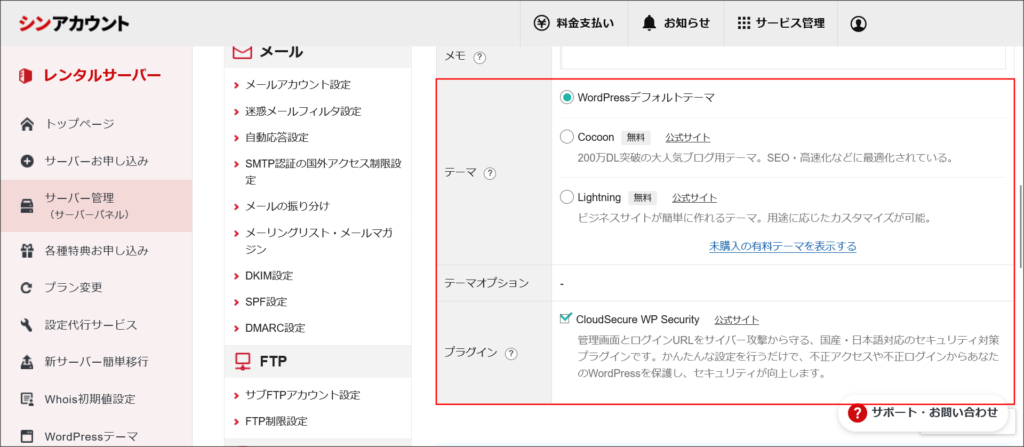Click inside the メモ input field
Image resolution: width=1024 pixels, height=447 pixels.
tap(783, 58)
